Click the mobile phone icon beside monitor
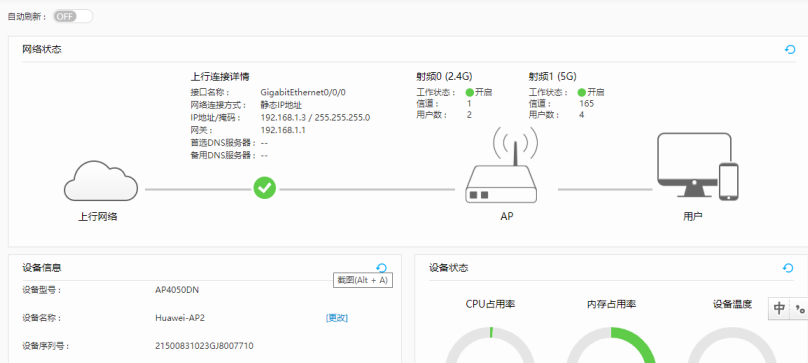808x363 pixels. [729, 182]
